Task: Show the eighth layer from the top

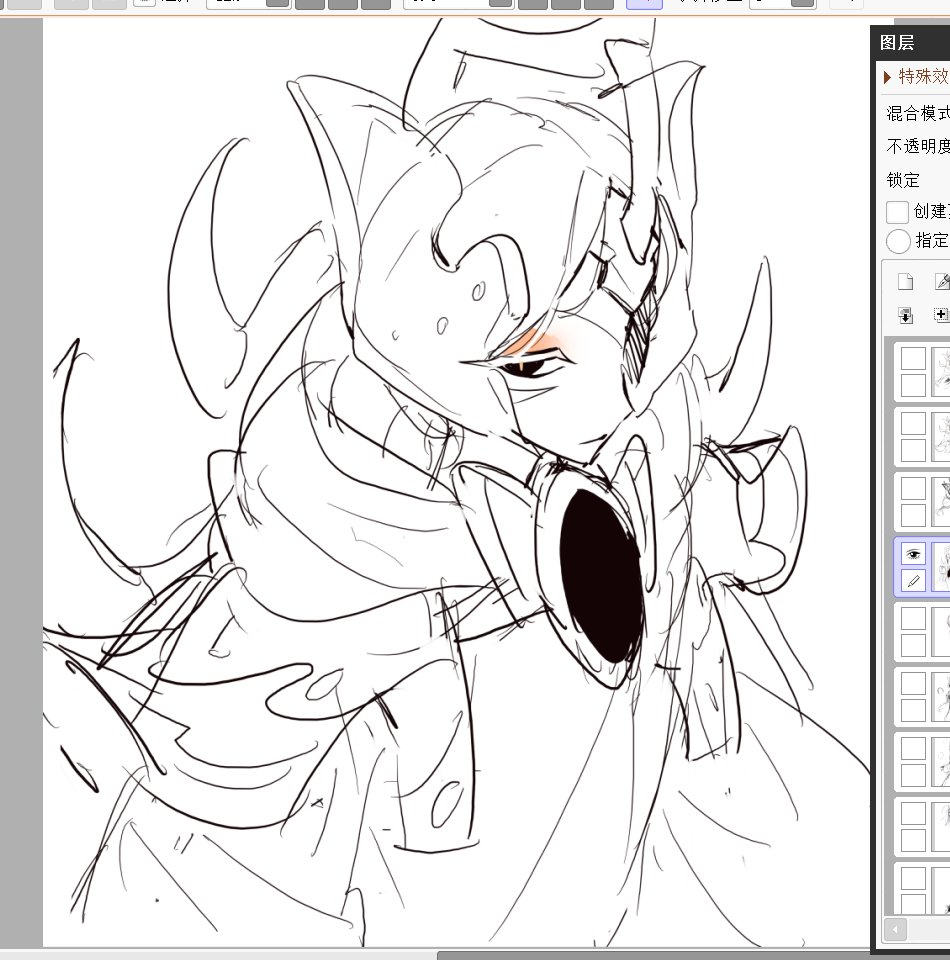Action: click(x=913, y=814)
